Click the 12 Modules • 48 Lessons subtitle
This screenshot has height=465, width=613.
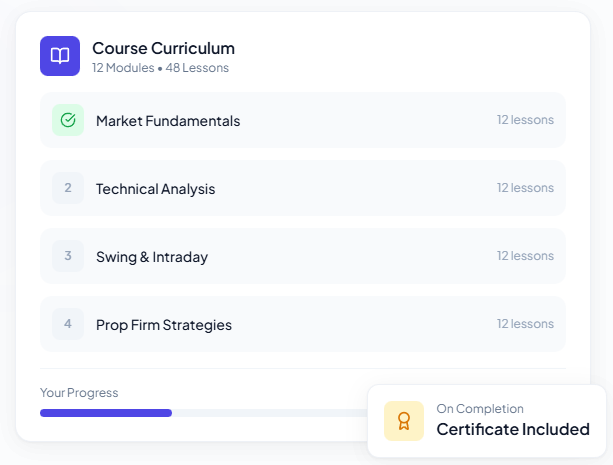click(x=160, y=68)
